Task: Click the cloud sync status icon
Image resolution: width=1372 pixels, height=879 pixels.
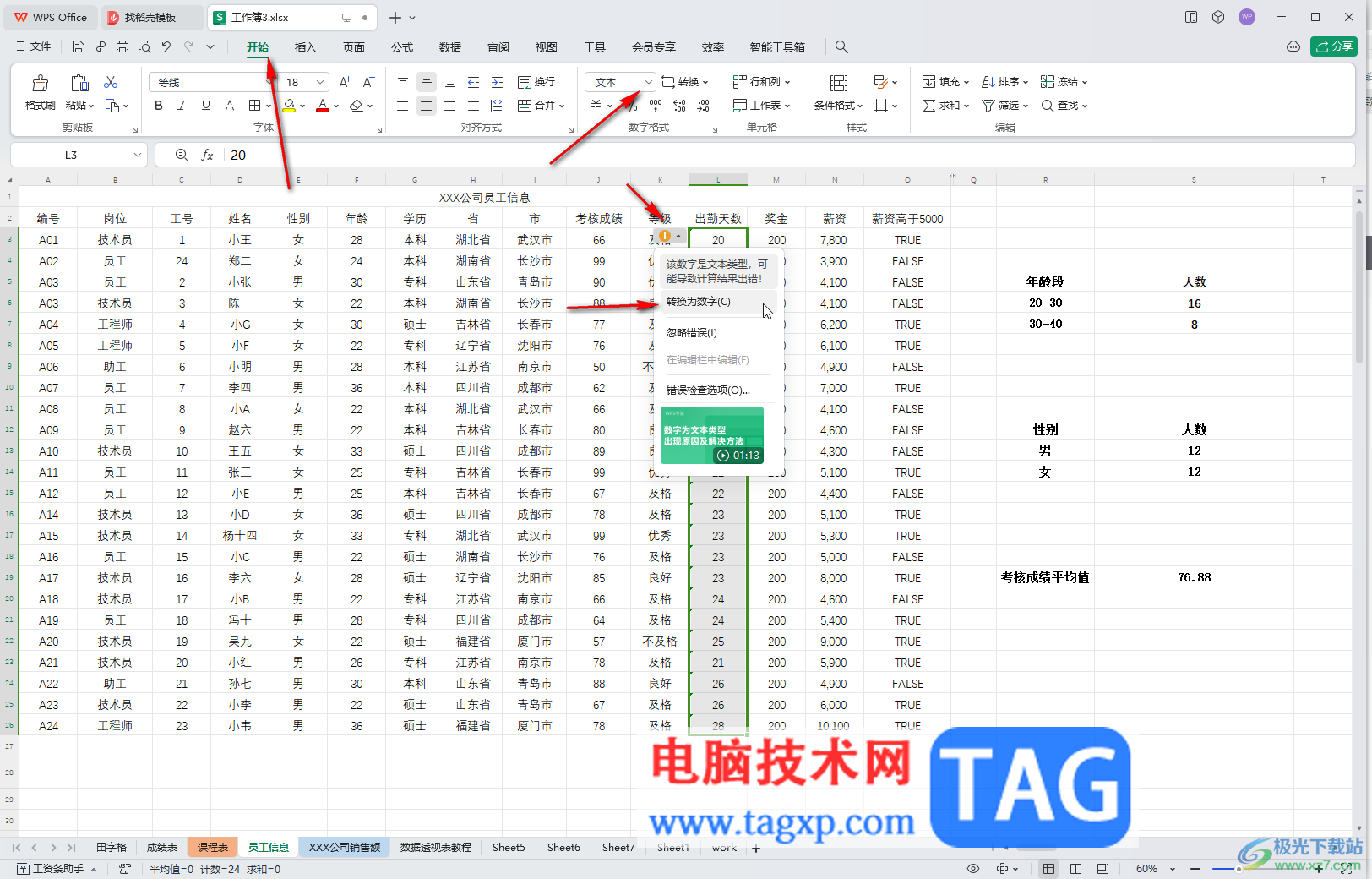Action: pyautogui.click(x=1293, y=46)
